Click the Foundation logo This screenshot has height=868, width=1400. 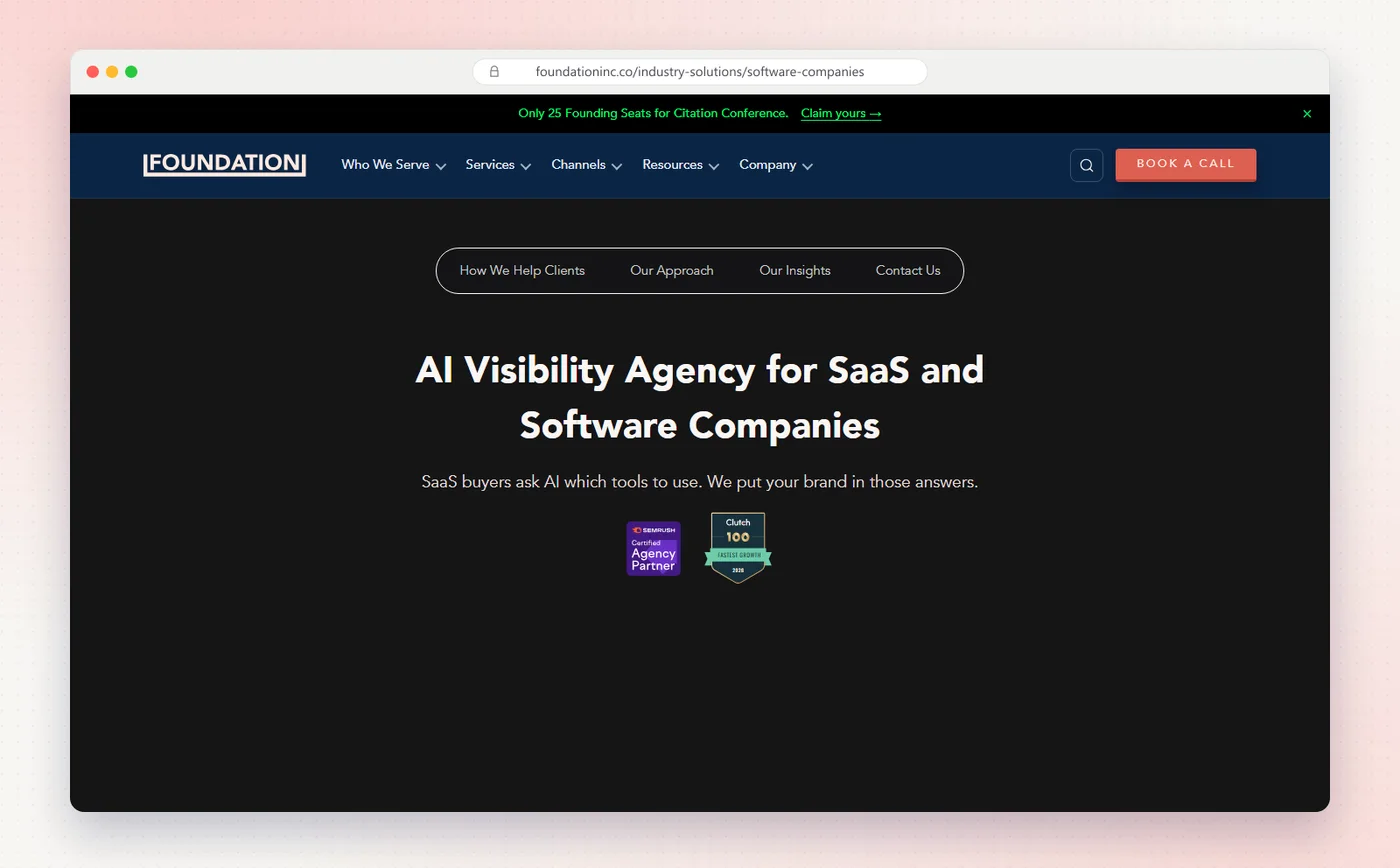225,165
